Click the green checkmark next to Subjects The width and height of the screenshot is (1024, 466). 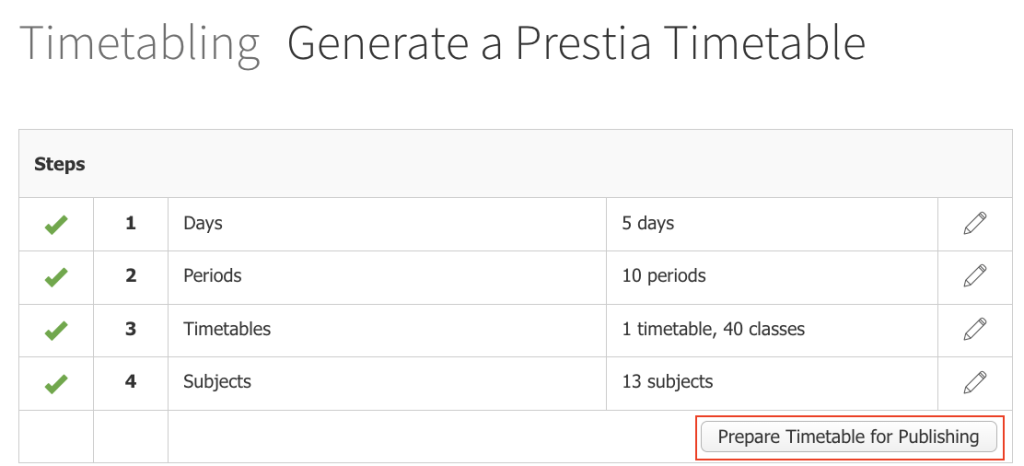[x=56, y=384]
